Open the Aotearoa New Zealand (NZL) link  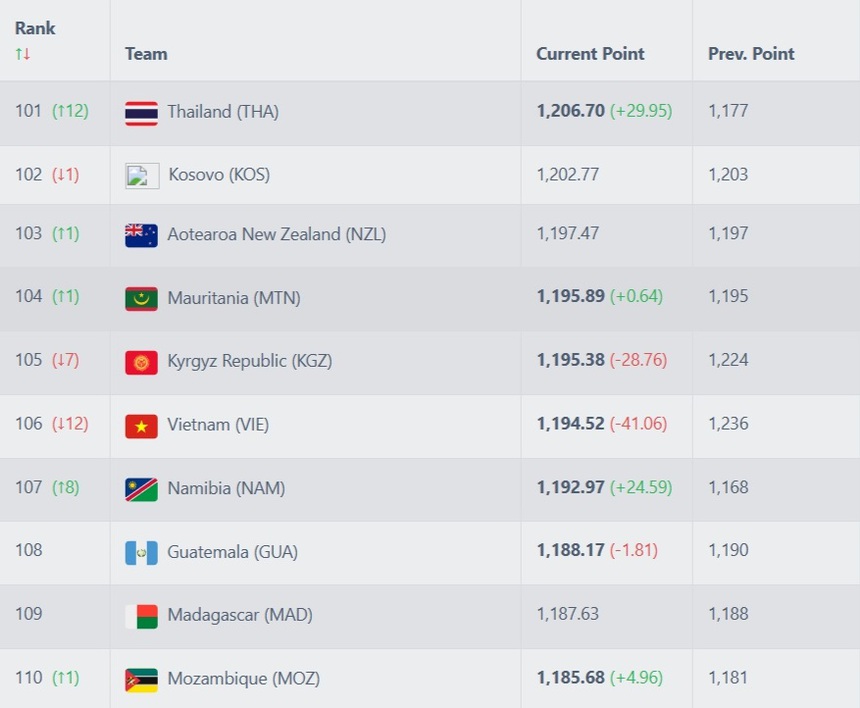pos(277,235)
